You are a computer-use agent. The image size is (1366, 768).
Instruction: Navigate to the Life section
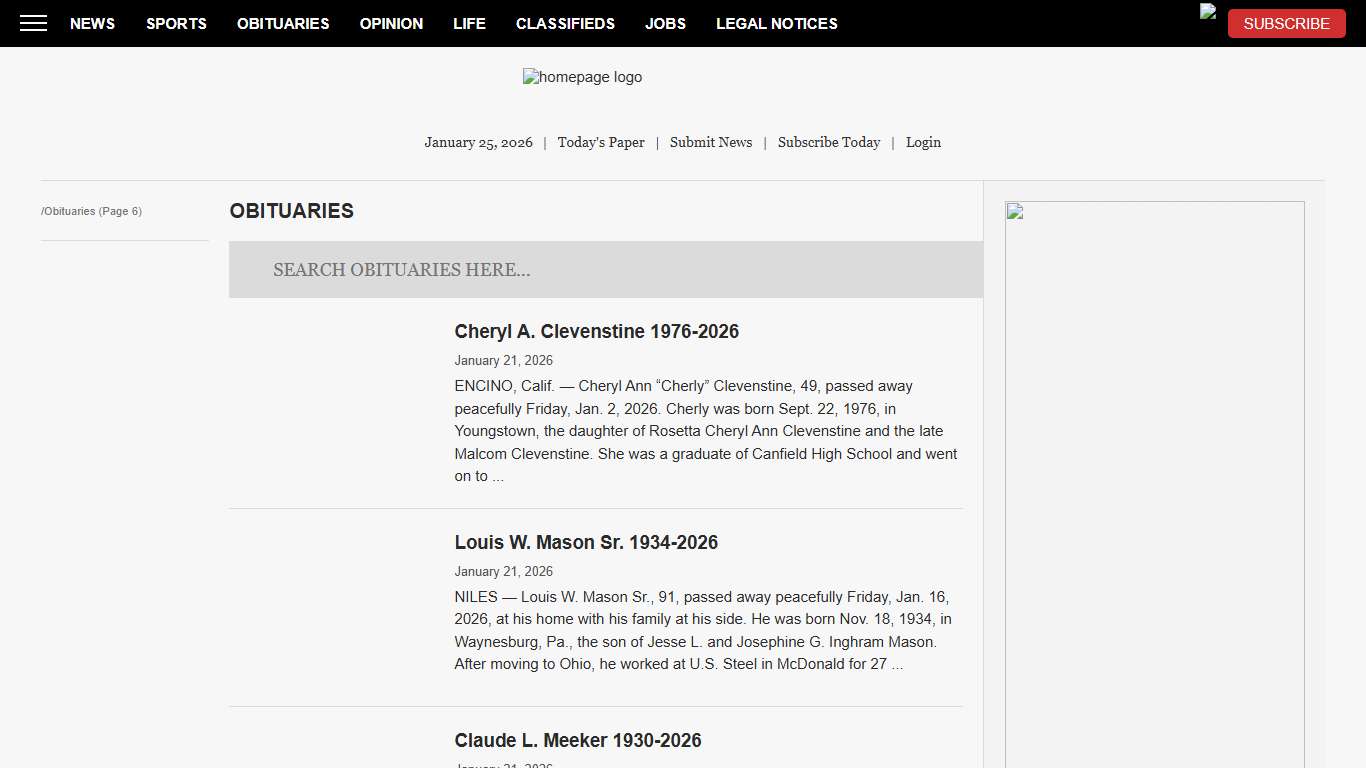point(469,23)
